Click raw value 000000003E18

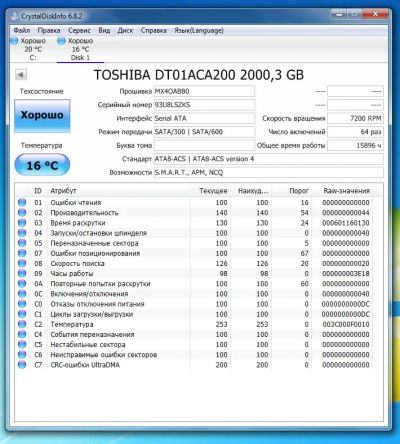[346, 273]
